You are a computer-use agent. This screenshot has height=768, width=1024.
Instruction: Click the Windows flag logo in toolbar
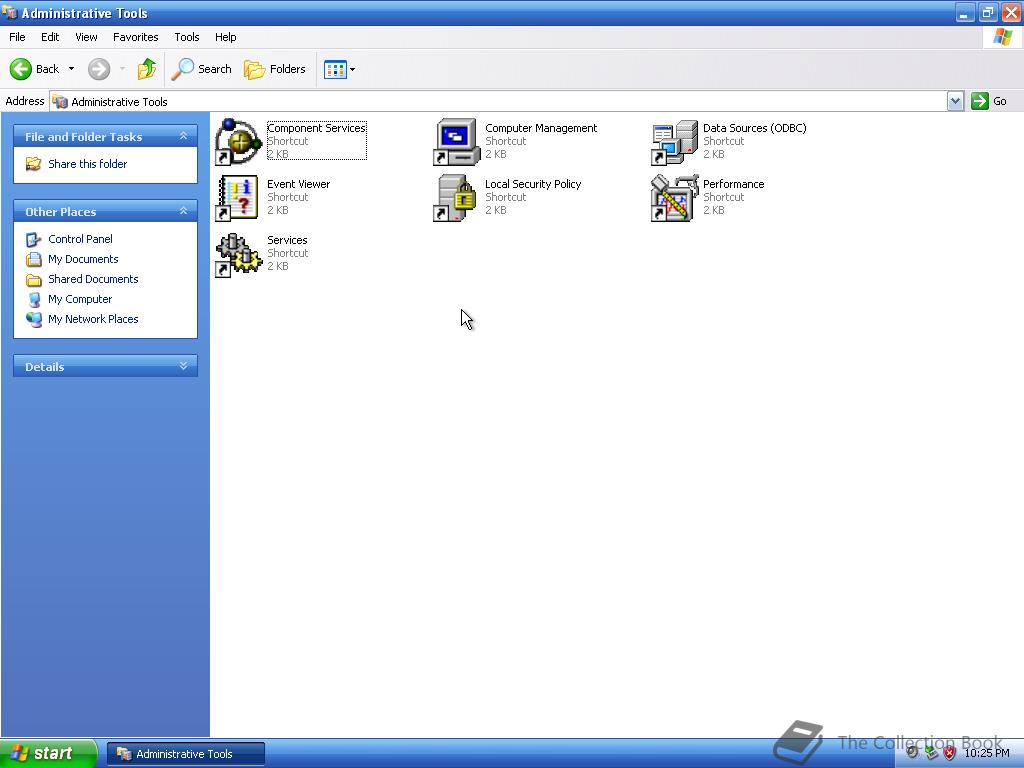click(x=1002, y=37)
